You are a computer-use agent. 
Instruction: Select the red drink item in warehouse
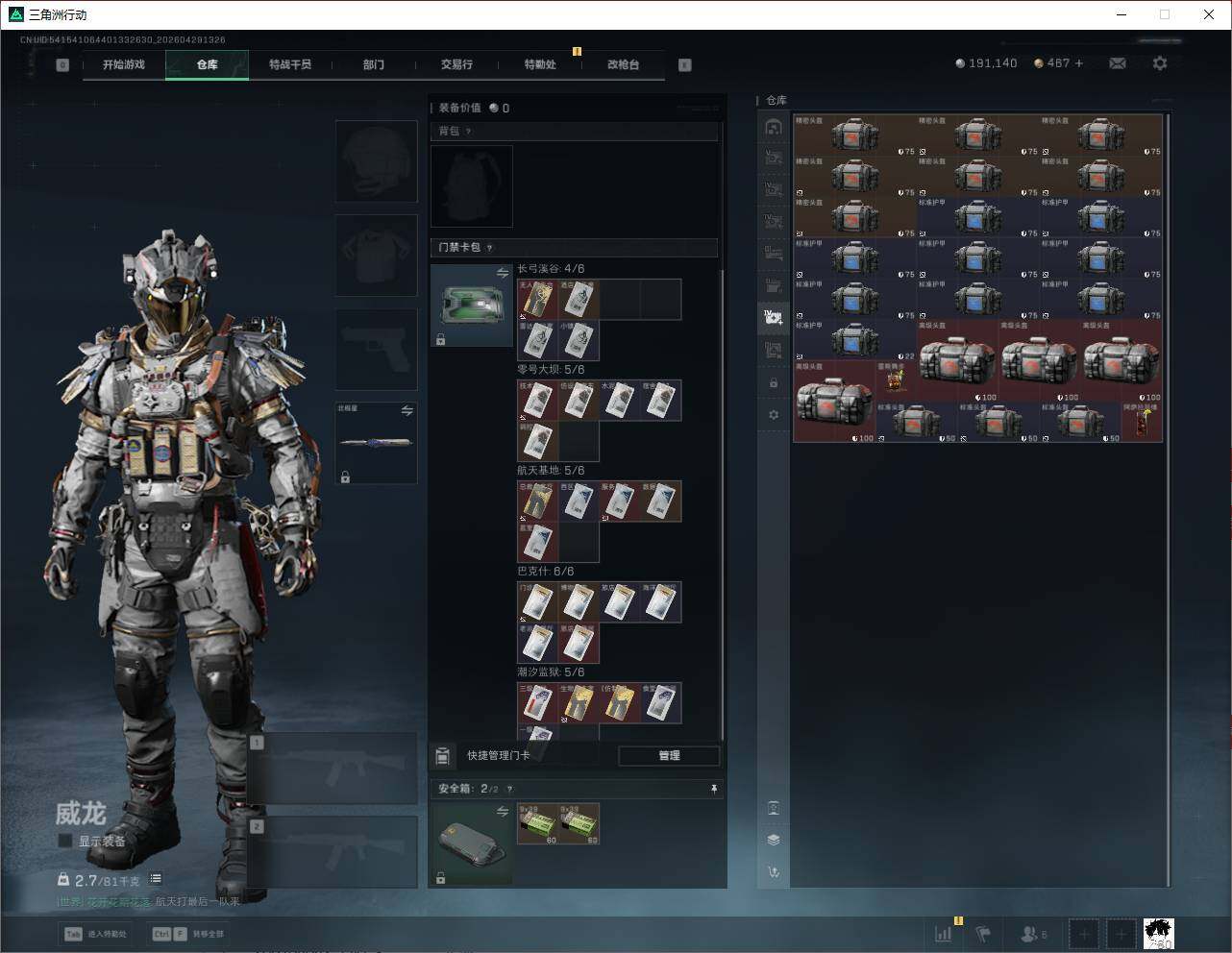(1143, 422)
